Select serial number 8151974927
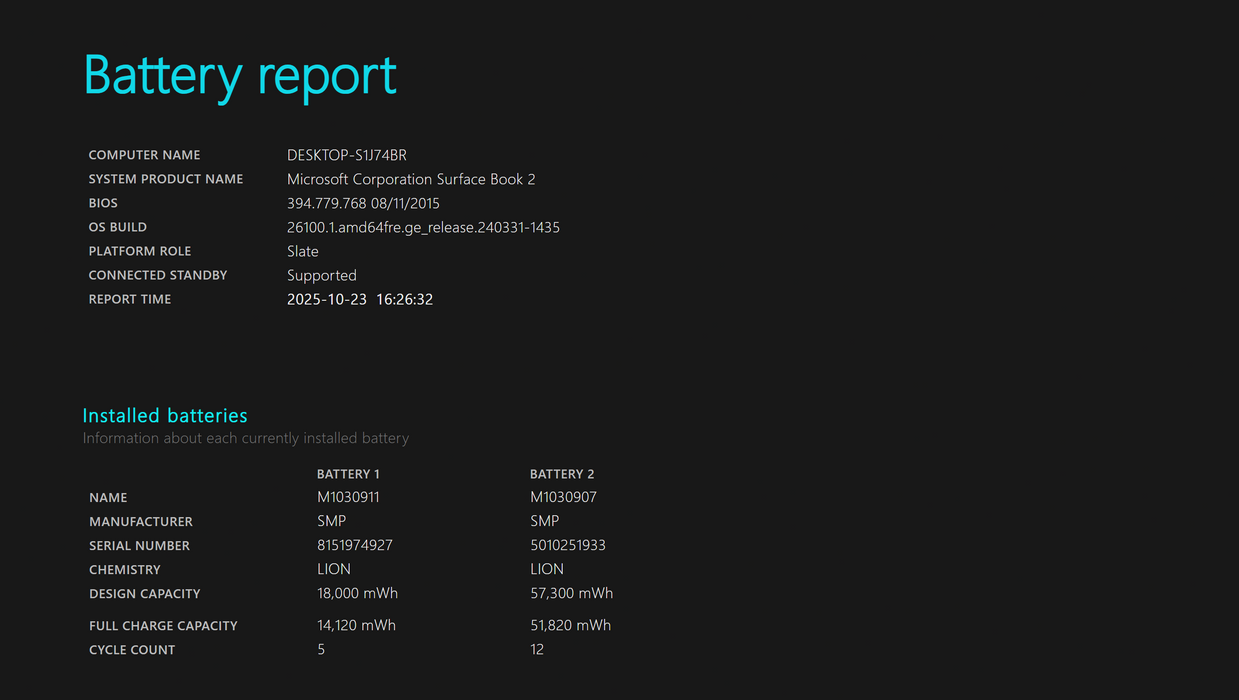 pos(355,545)
